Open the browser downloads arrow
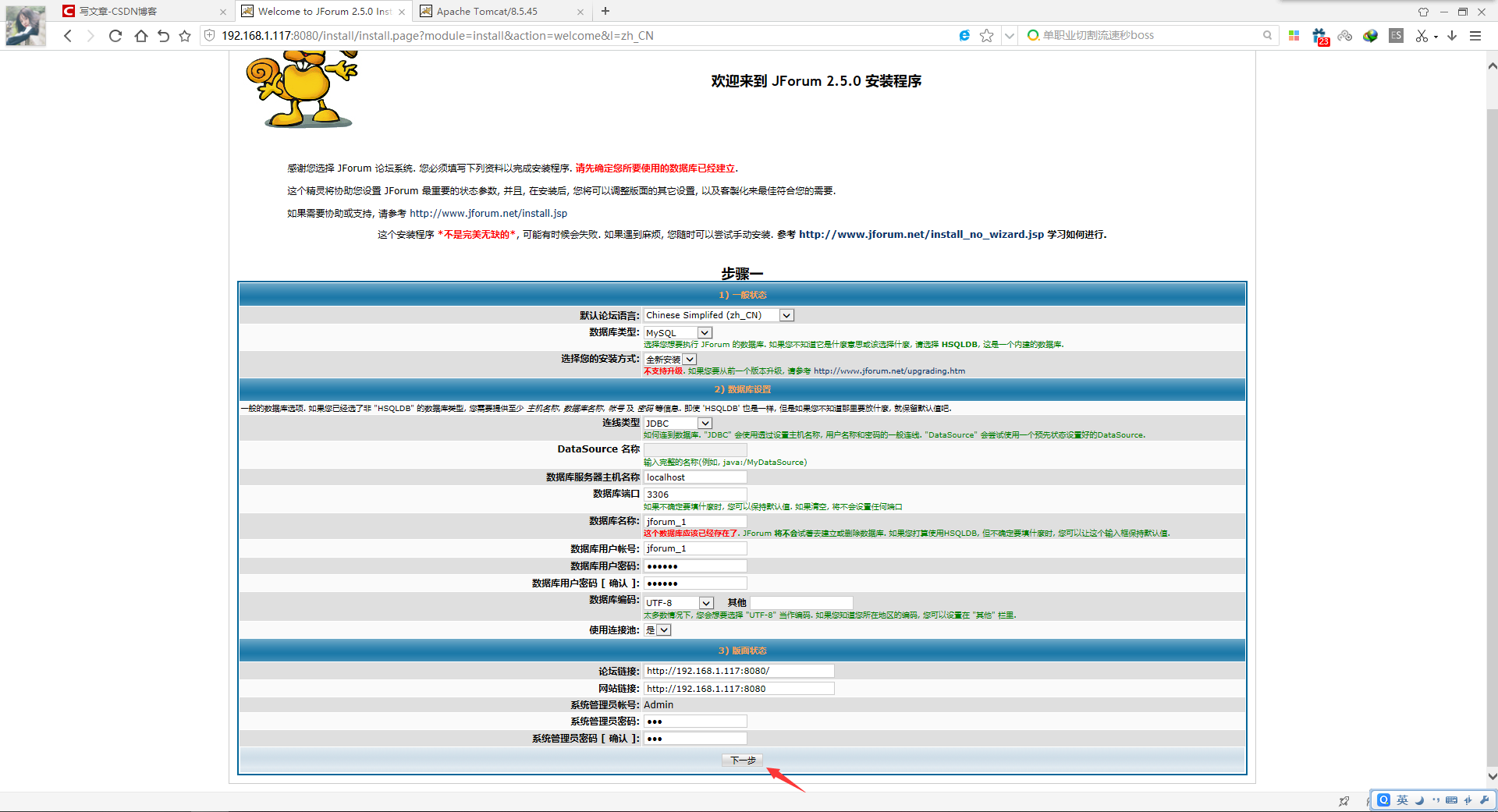Image resolution: width=1498 pixels, height=812 pixels. 1452,35
